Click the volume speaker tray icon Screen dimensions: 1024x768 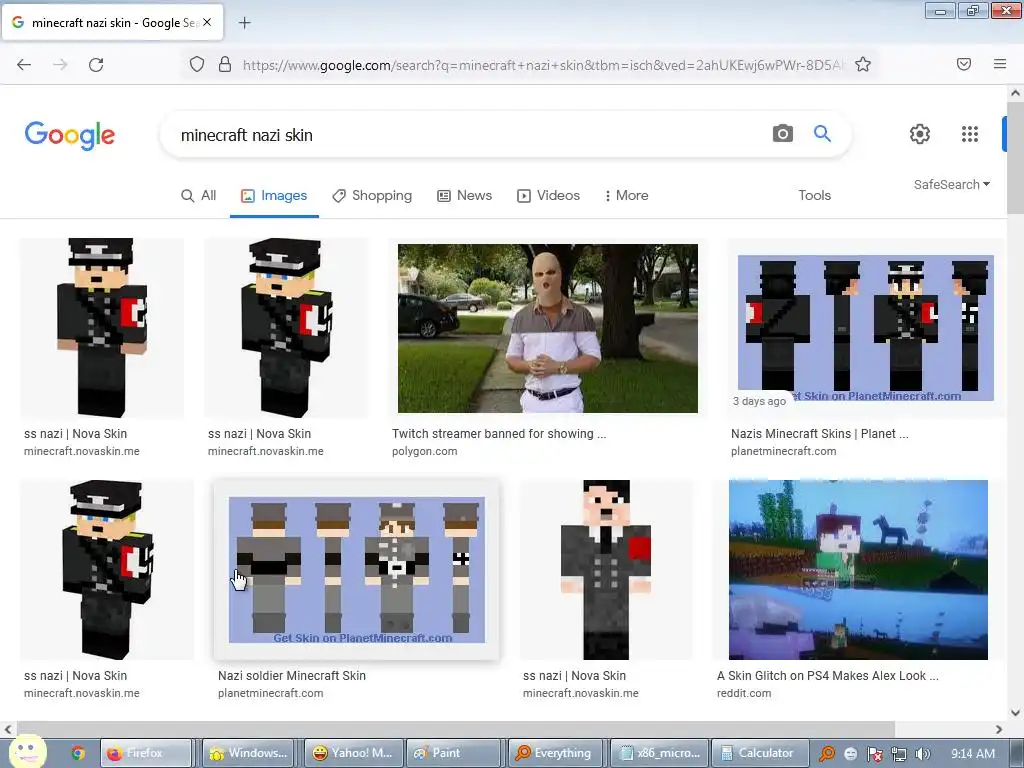[922, 754]
